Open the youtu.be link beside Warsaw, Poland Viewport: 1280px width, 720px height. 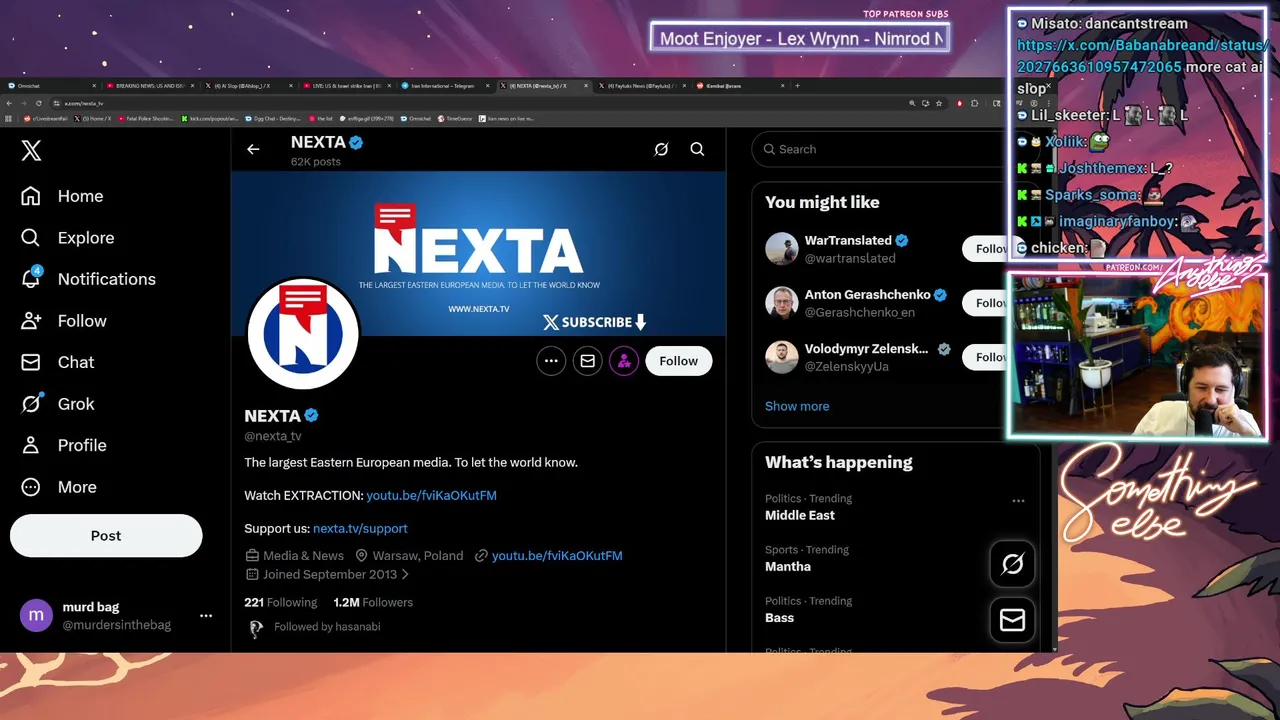[557, 555]
